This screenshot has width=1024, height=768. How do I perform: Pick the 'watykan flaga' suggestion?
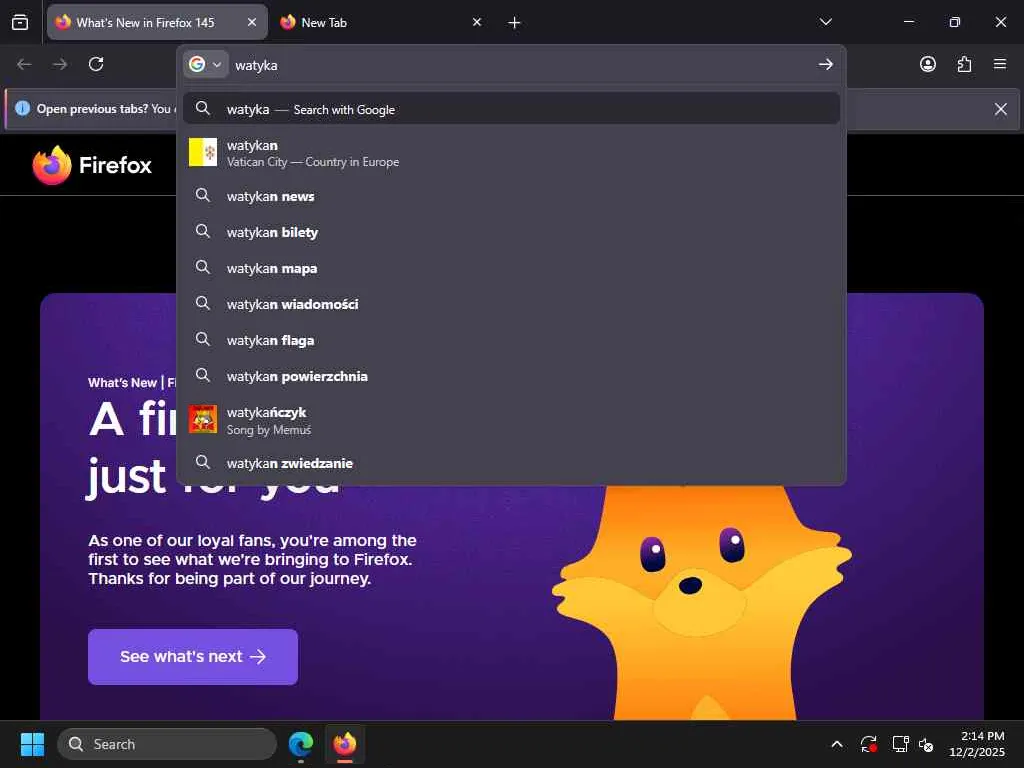[511, 340]
